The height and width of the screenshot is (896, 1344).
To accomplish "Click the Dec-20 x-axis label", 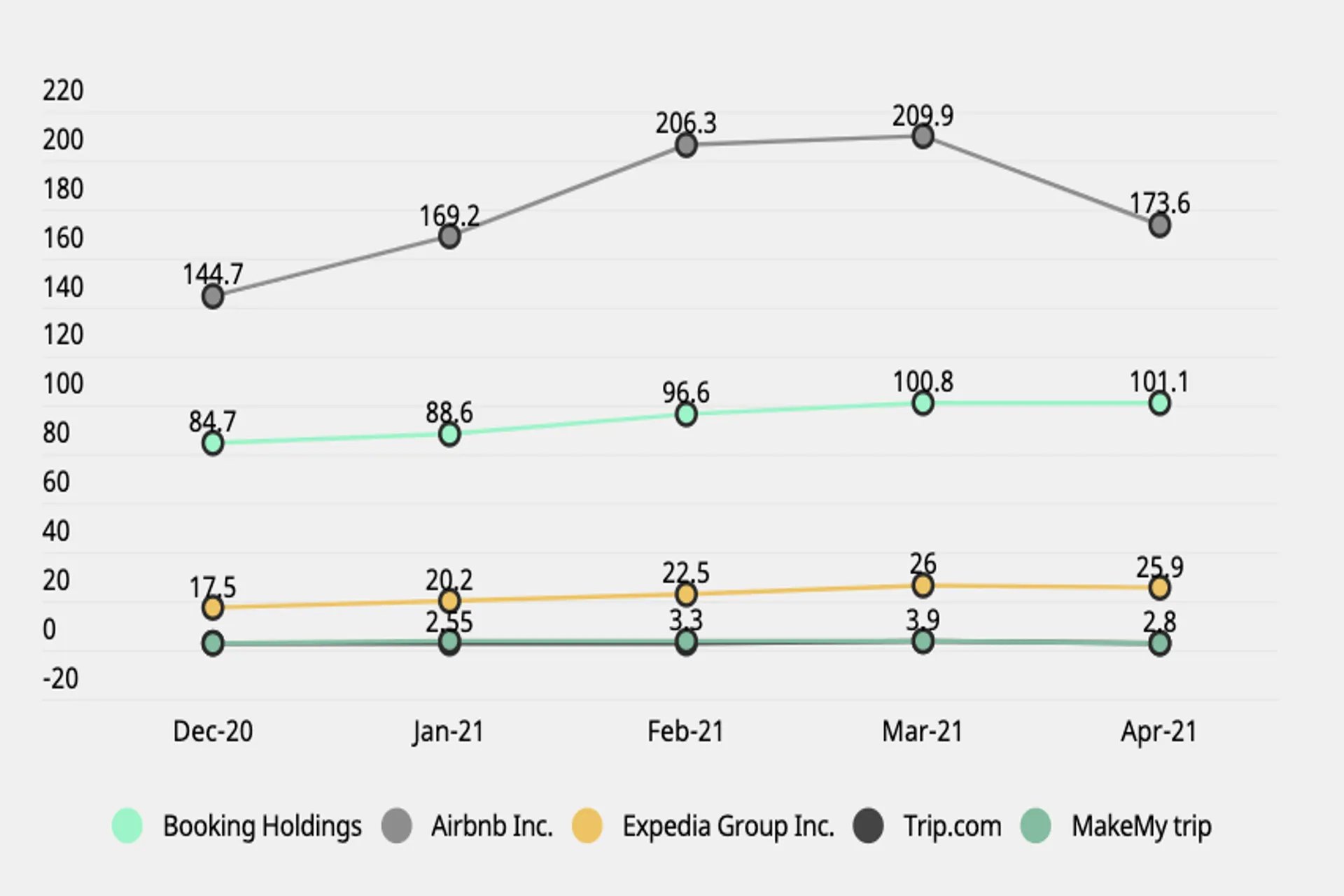I will click(213, 731).
